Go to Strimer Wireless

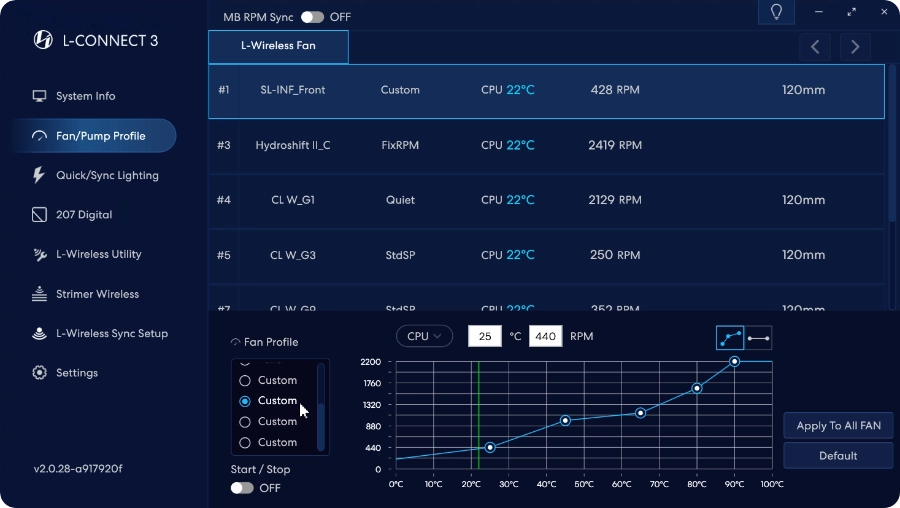(96, 294)
